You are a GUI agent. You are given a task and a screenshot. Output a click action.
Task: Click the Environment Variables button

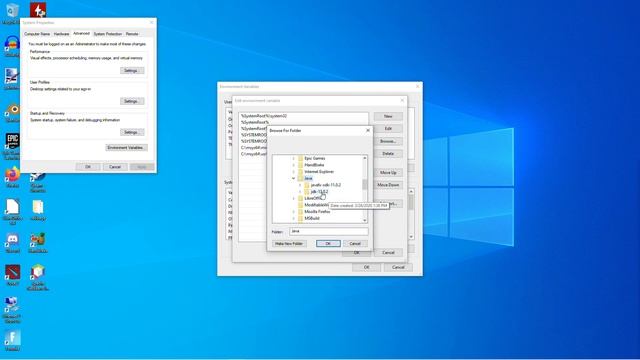tap(126, 147)
